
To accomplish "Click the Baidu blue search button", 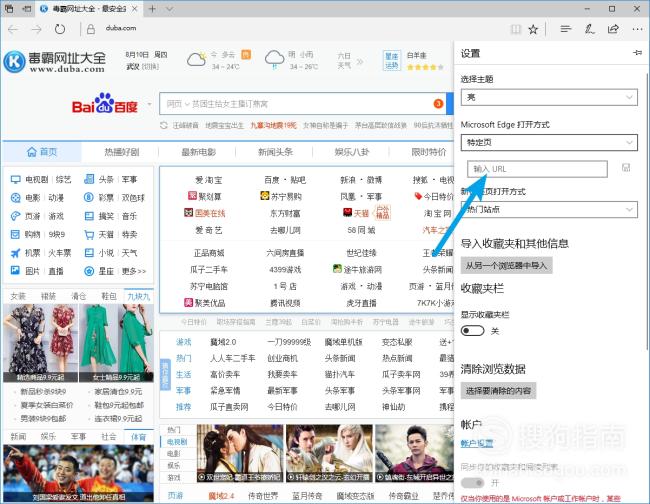I will pos(450,104).
